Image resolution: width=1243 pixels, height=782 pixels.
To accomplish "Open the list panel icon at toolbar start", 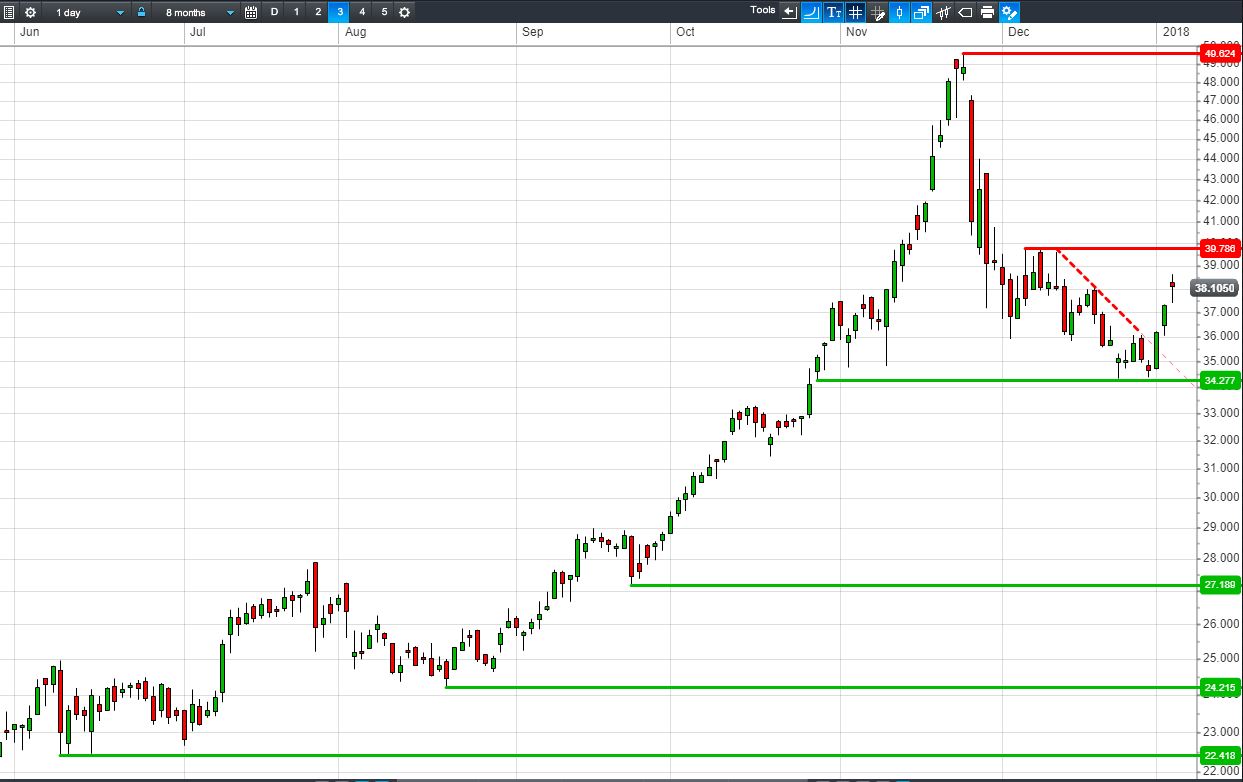I will 9,12.
